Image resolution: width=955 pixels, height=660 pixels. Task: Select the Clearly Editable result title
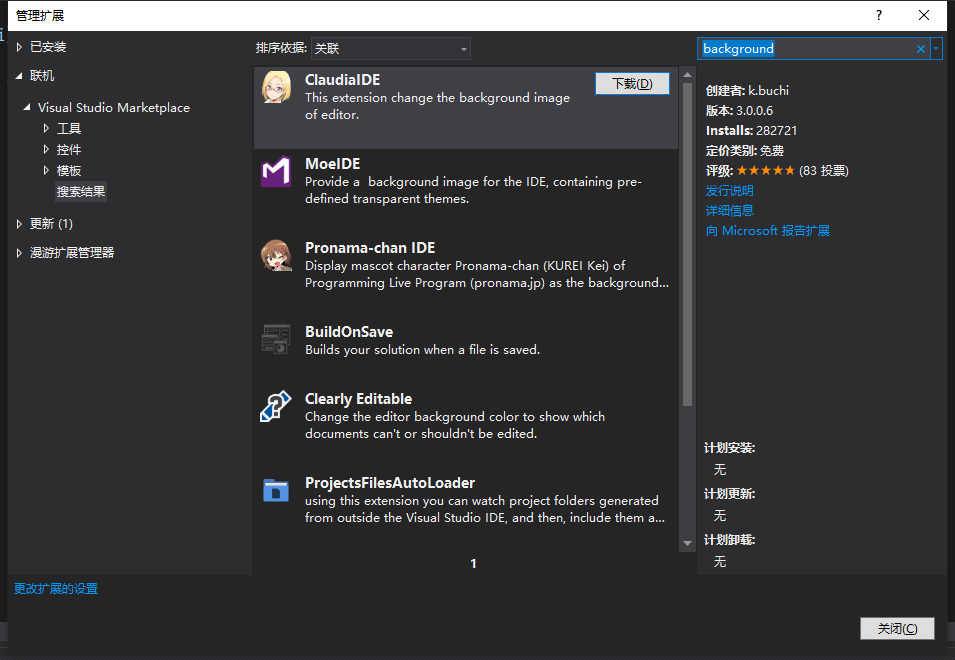[359, 399]
